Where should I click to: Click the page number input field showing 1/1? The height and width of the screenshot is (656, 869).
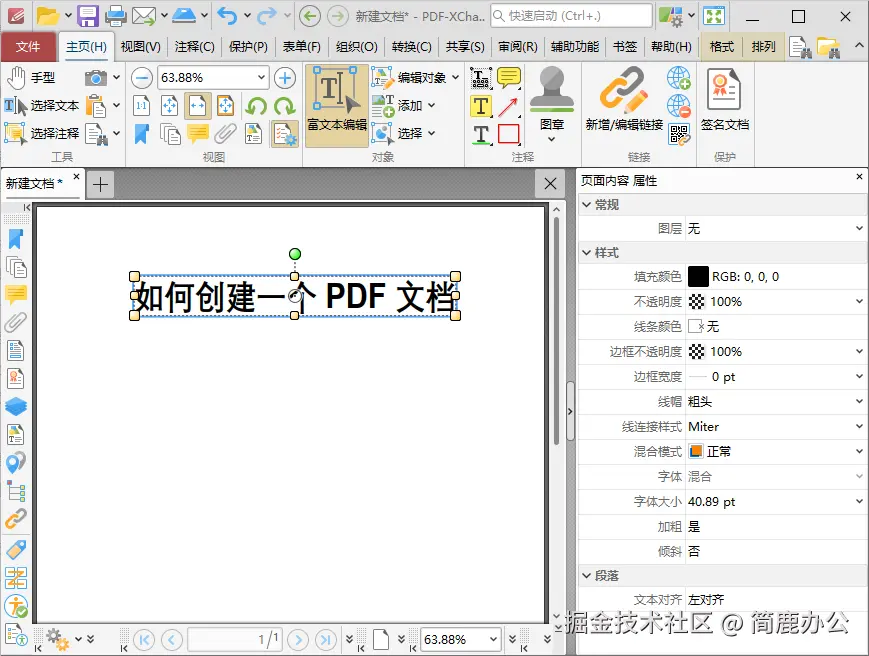[x=234, y=639]
